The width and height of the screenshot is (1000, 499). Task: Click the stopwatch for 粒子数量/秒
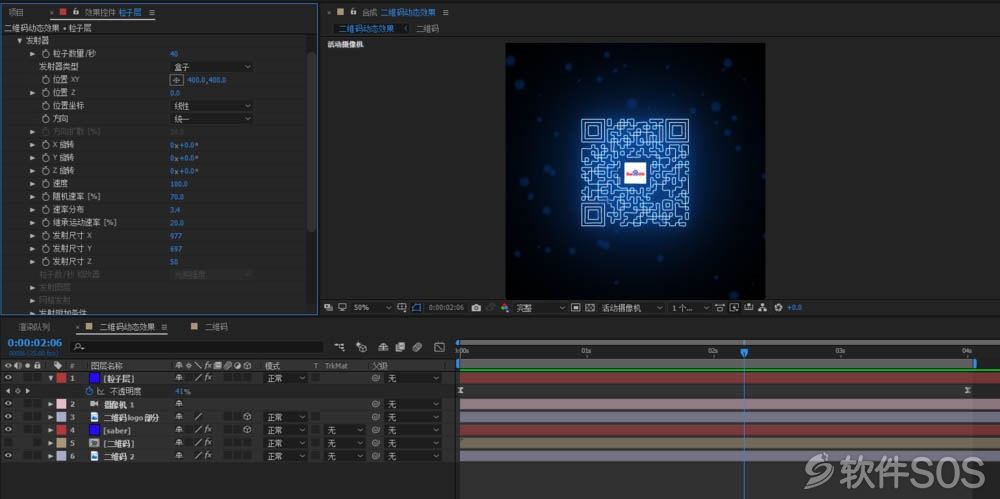(x=46, y=54)
